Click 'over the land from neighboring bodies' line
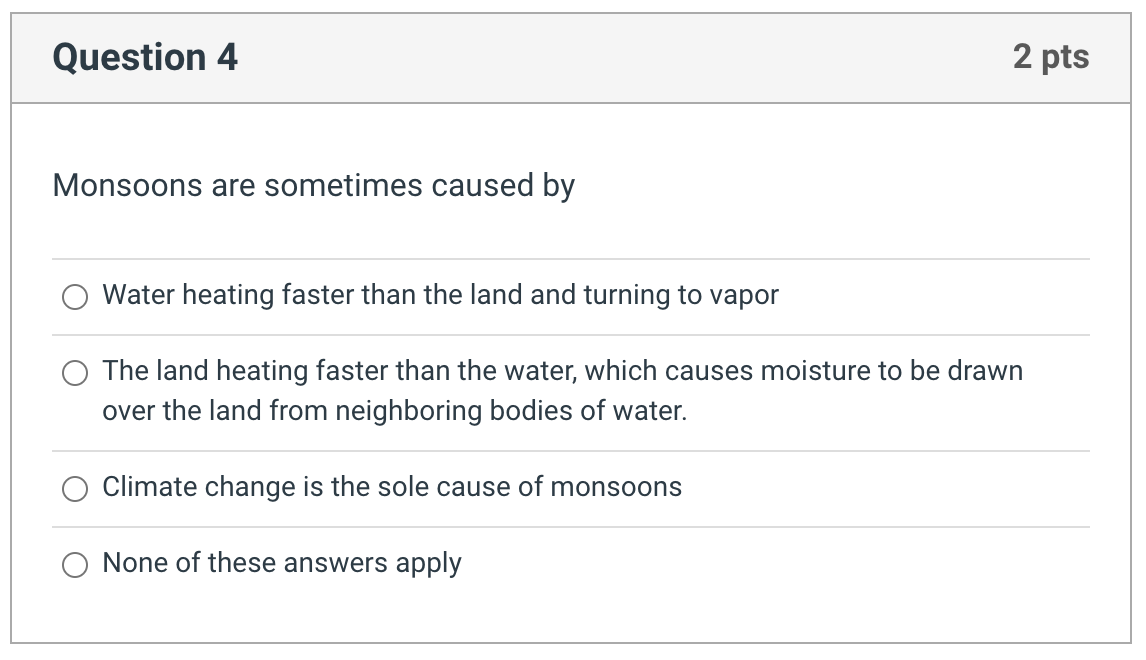Viewport: 1146px width, 660px height. (394, 411)
